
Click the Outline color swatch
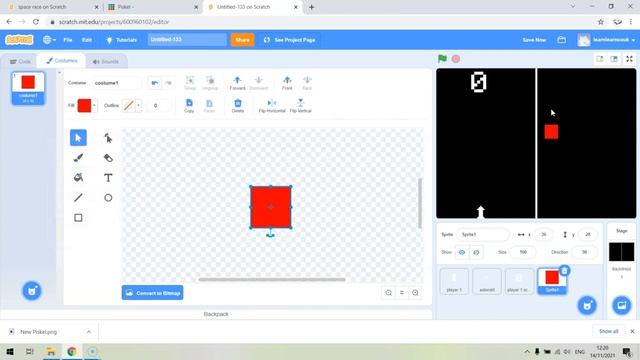129,105
